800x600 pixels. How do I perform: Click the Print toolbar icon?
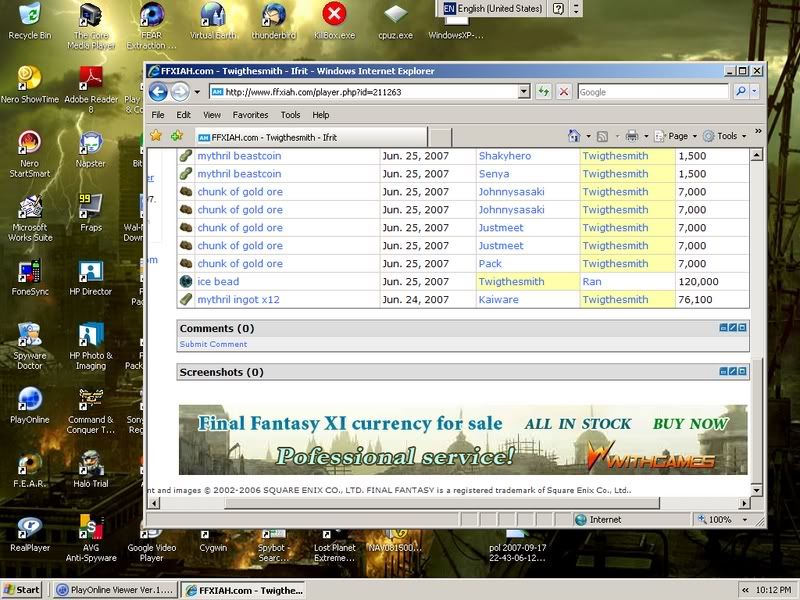(632, 136)
